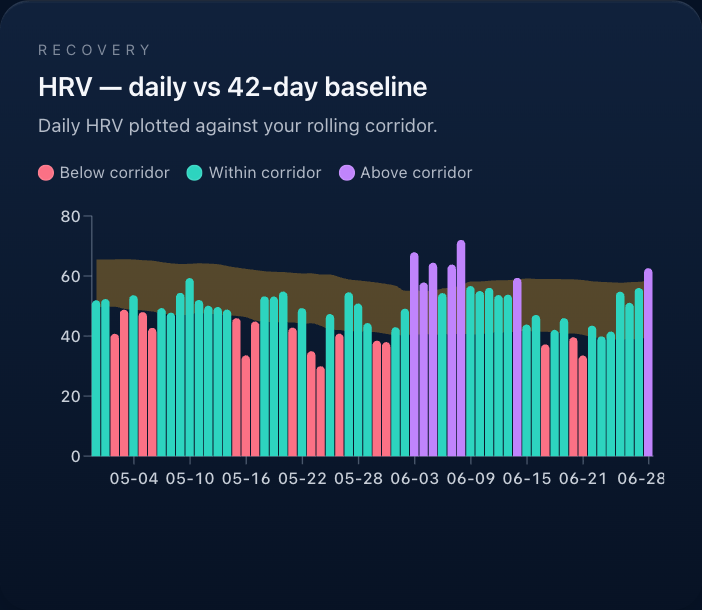Click the x-axis label 06-21

[x=583, y=479]
